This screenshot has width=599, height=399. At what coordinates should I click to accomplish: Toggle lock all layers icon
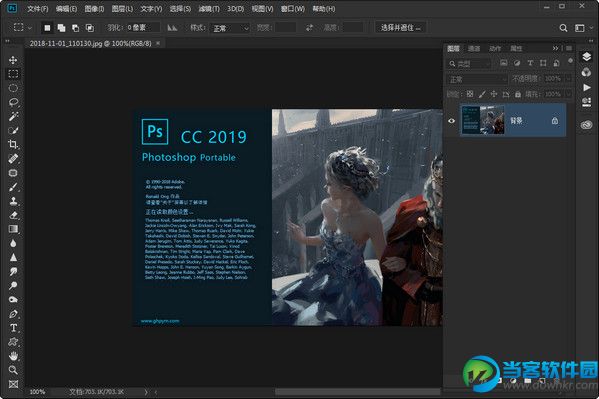[x=518, y=94]
